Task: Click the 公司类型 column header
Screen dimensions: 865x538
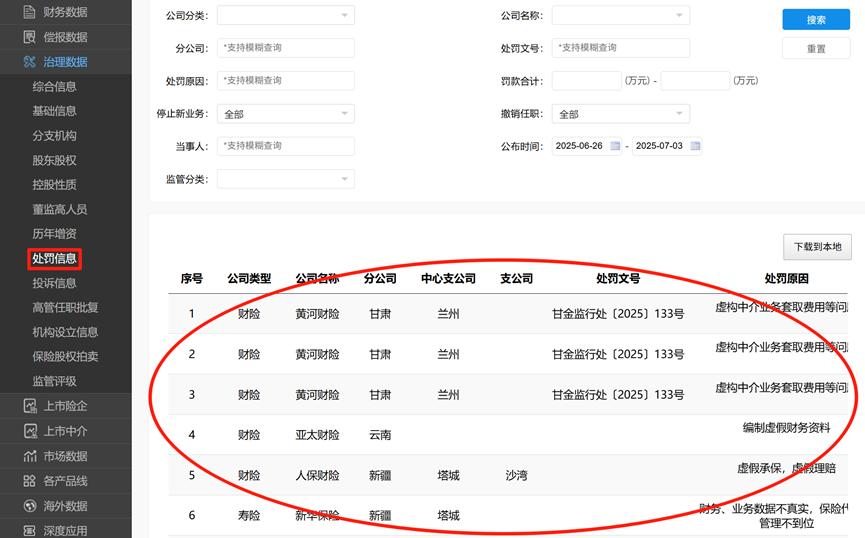Action: point(249,279)
